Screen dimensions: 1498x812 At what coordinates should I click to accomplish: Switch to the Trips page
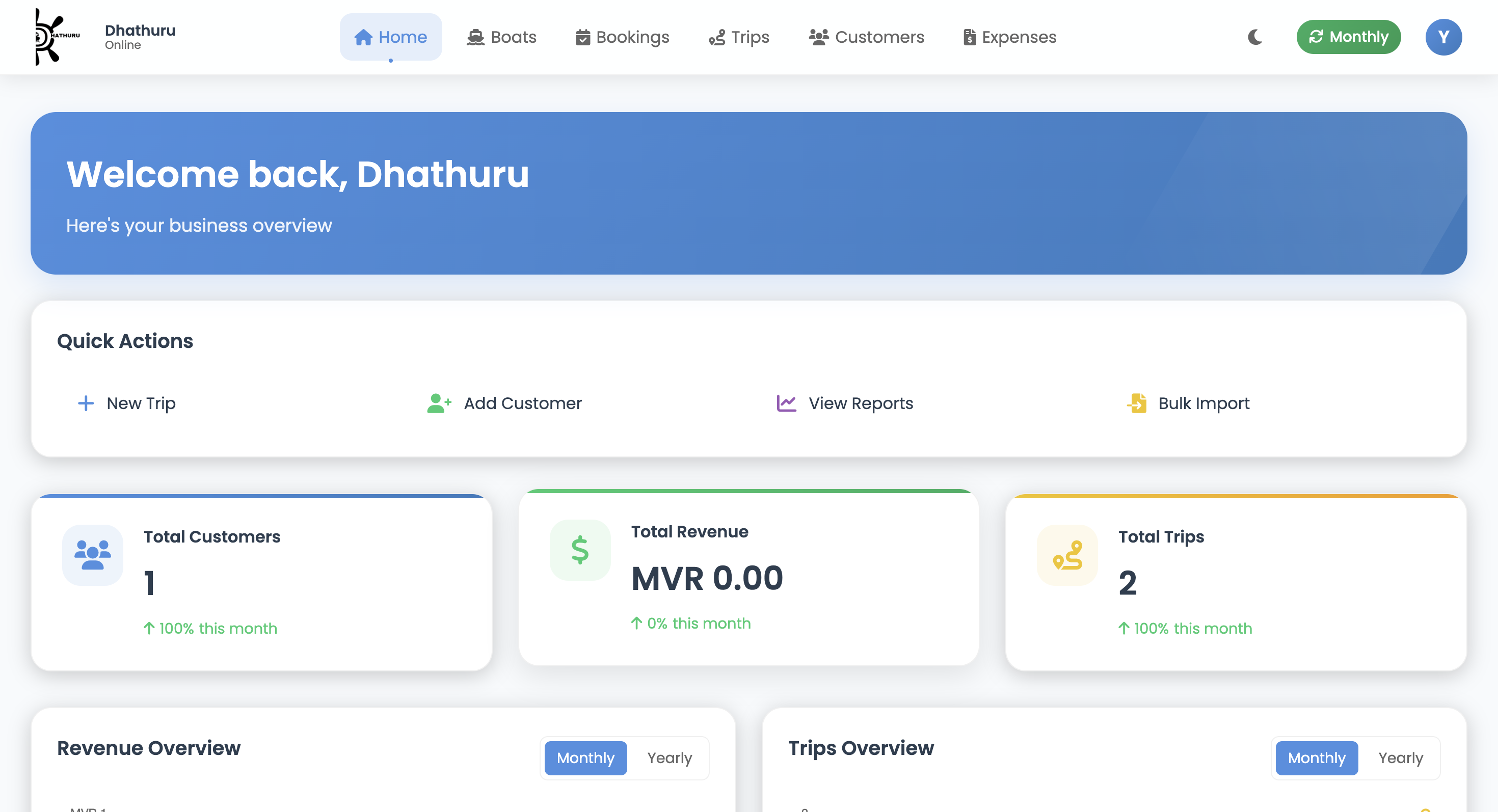(x=739, y=37)
